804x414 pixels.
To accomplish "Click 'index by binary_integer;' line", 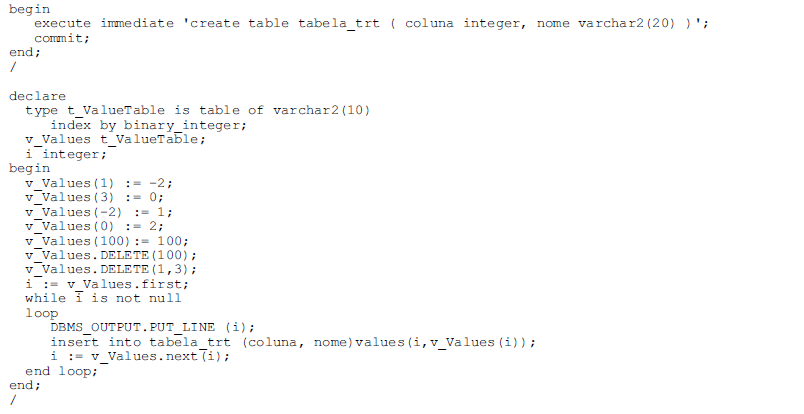I will (148, 125).
